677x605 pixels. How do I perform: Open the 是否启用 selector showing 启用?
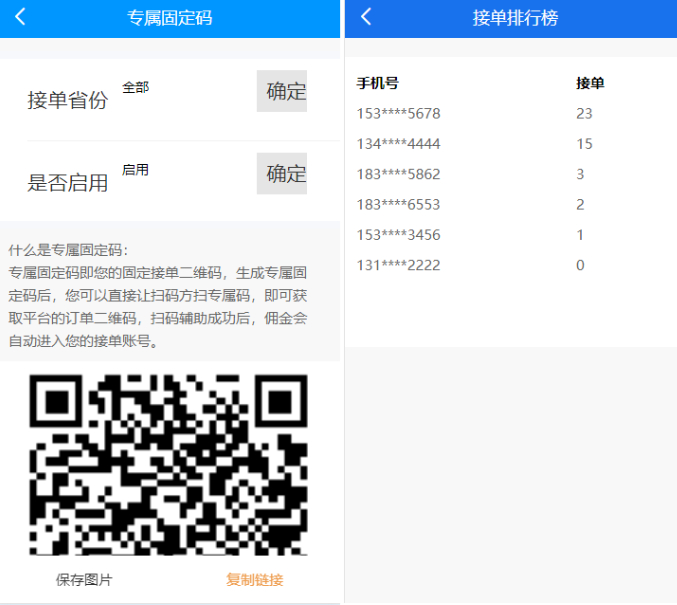point(136,170)
